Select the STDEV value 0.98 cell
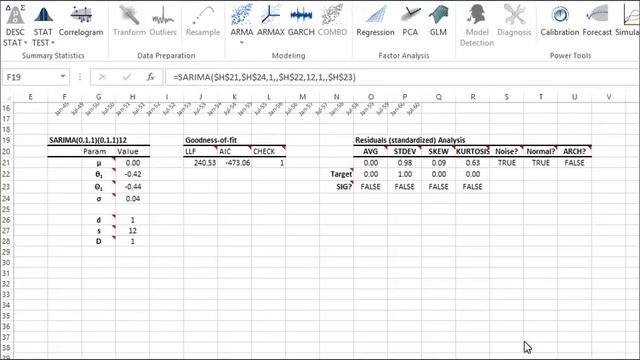This screenshot has width=640, height=360. click(404, 162)
